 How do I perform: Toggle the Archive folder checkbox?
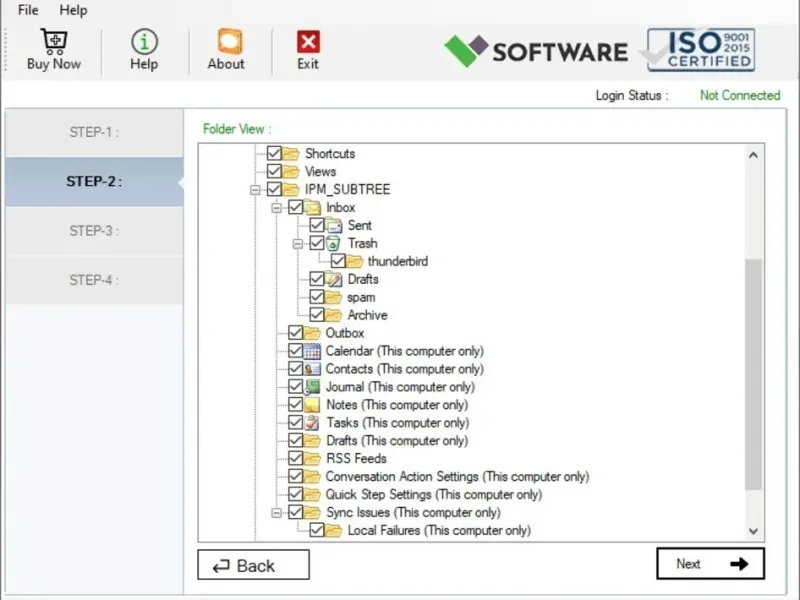pos(317,315)
